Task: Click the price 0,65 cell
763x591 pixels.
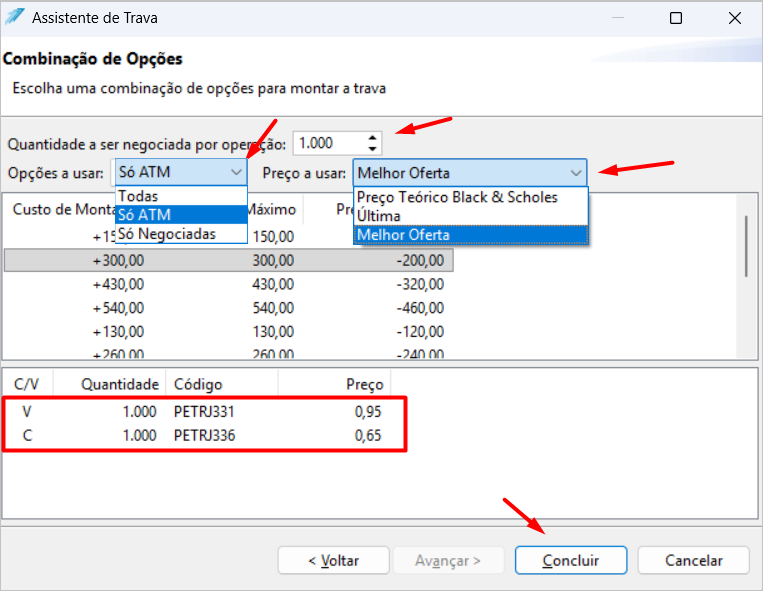Action: (368, 435)
